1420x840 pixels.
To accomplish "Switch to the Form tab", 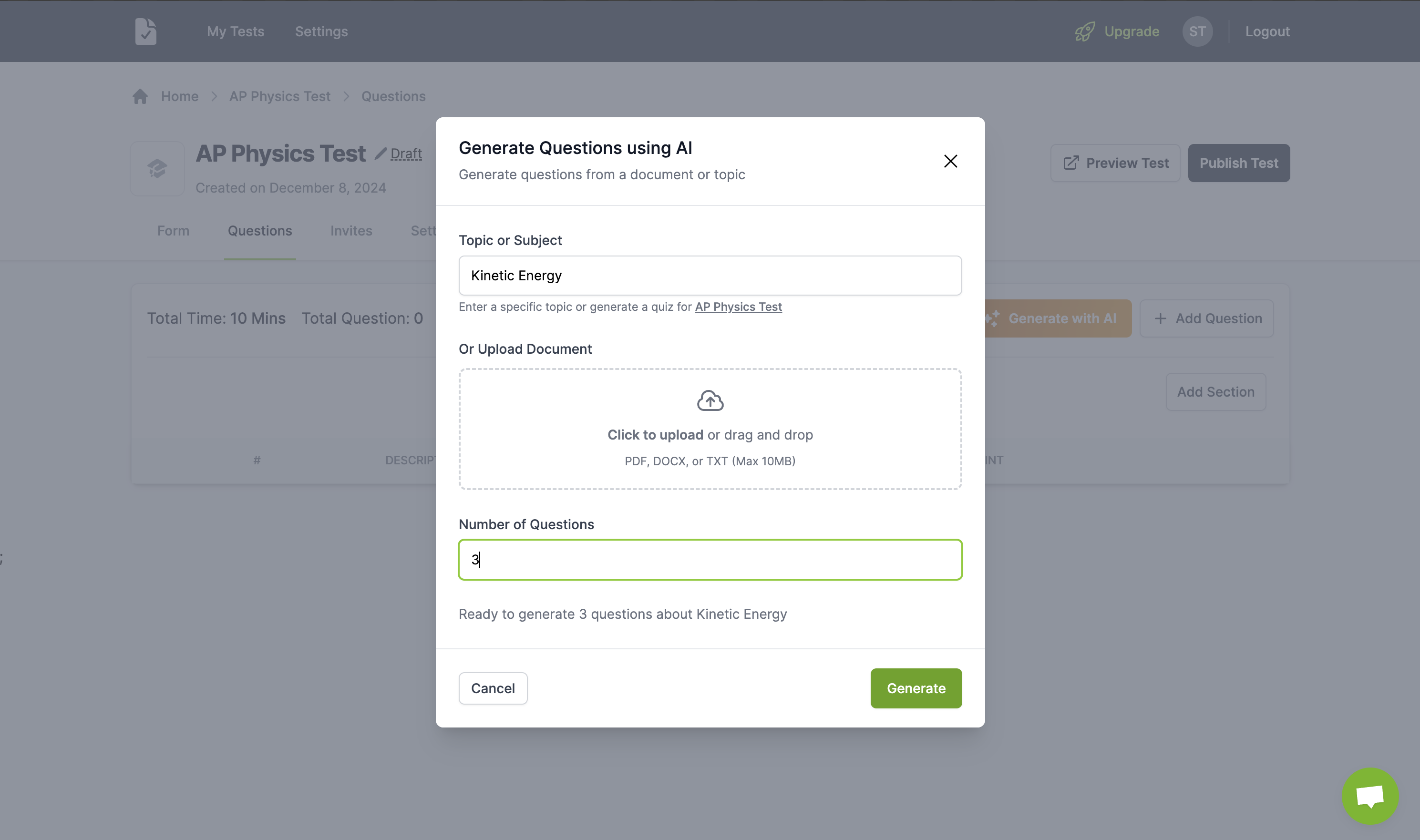I will tap(173, 231).
